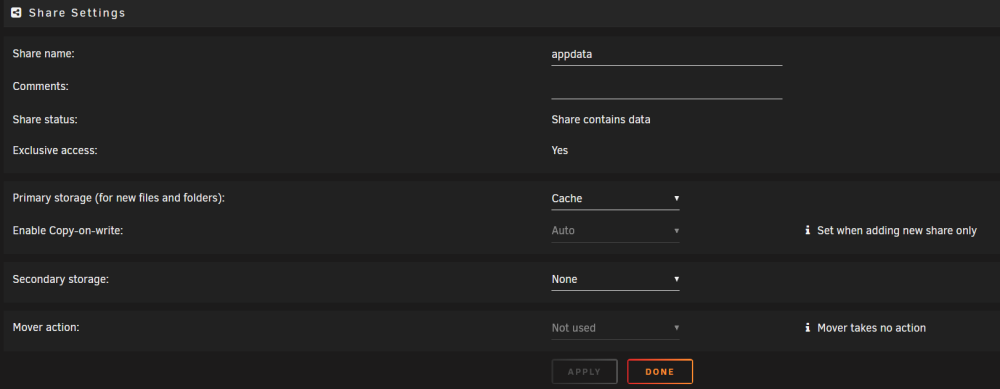
Task: Click into the Comments input field
Action: point(666,87)
